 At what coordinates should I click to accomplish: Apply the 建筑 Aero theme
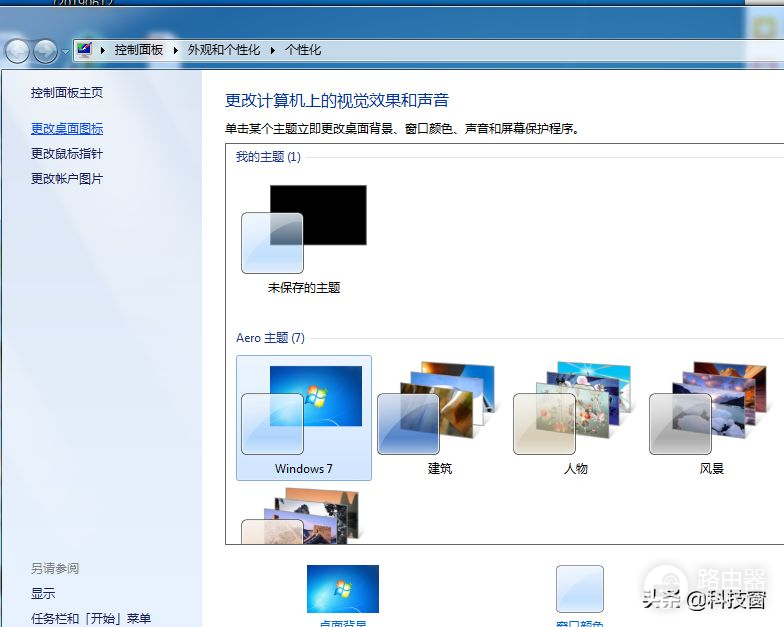439,417
